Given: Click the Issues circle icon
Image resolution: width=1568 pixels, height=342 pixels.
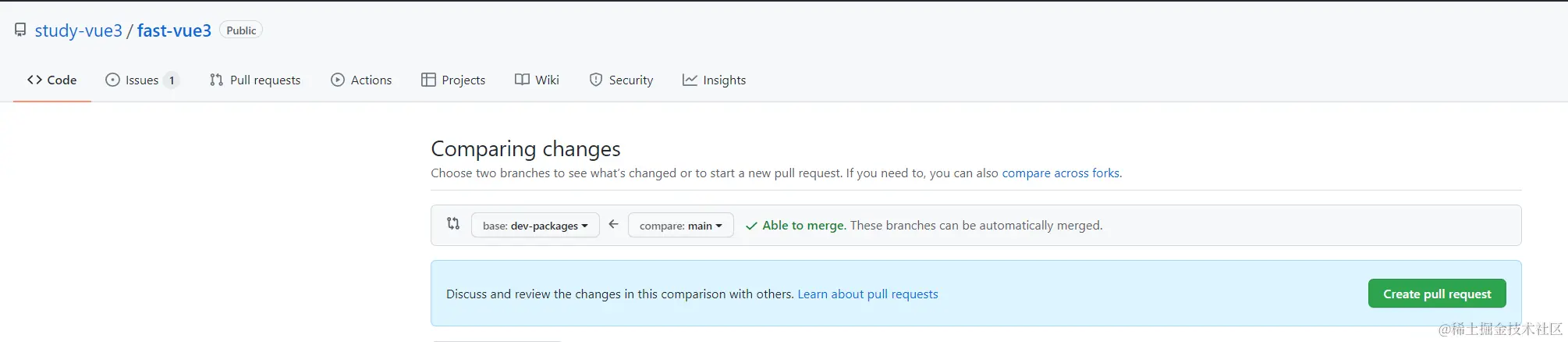Looking at the screenshot, I should pyautogui.click(x=112, y=80).
